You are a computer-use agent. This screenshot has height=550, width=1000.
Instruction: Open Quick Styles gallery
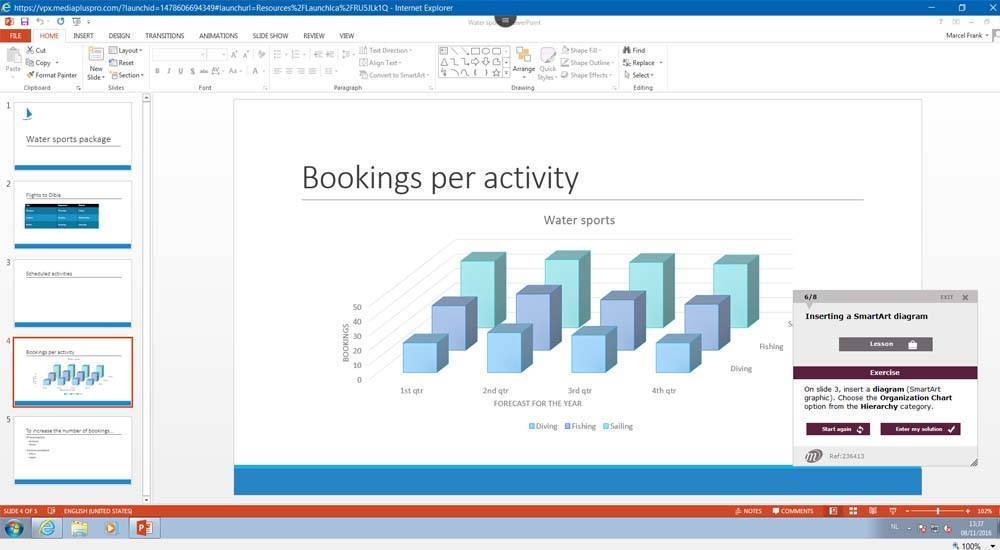click(548, 64)
